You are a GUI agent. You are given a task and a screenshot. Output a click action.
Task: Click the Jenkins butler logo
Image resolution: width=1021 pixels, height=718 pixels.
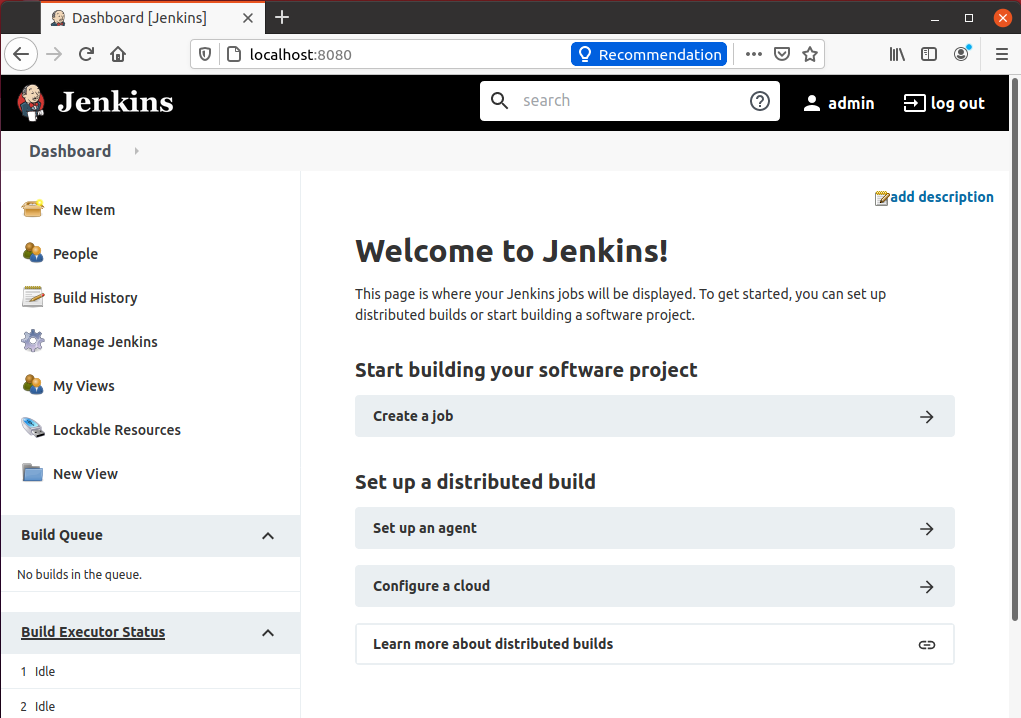click(x=31, y=102)
